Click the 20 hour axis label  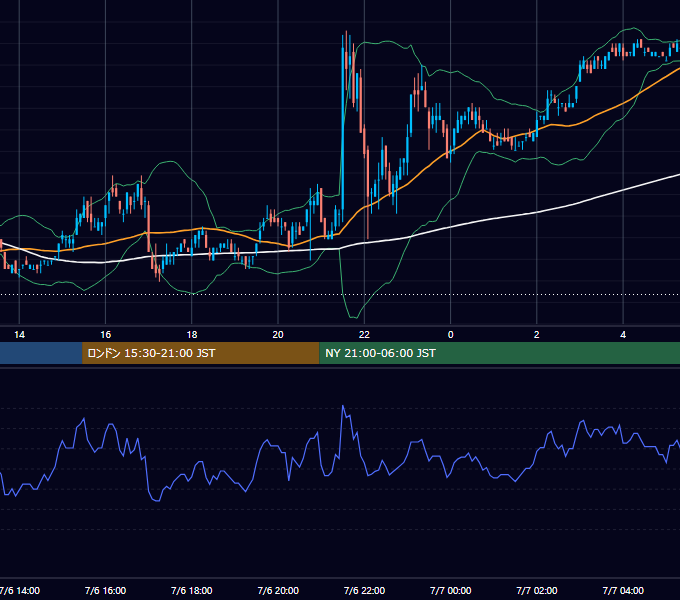coord(278,335)
